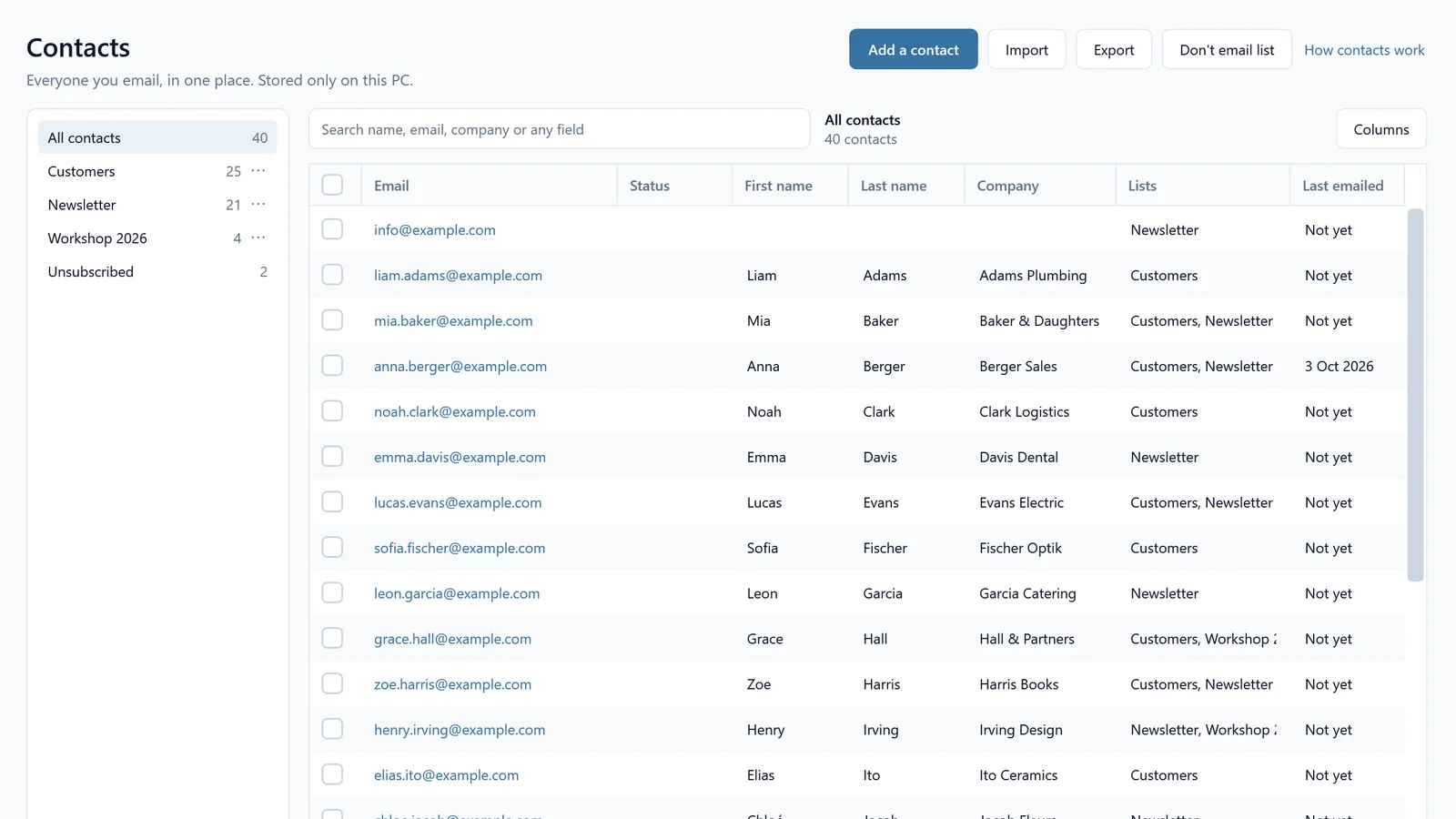The image size is (1456, 819).
Task: Open the henry.irving@example.com contact
Action: tap(460, 730)
